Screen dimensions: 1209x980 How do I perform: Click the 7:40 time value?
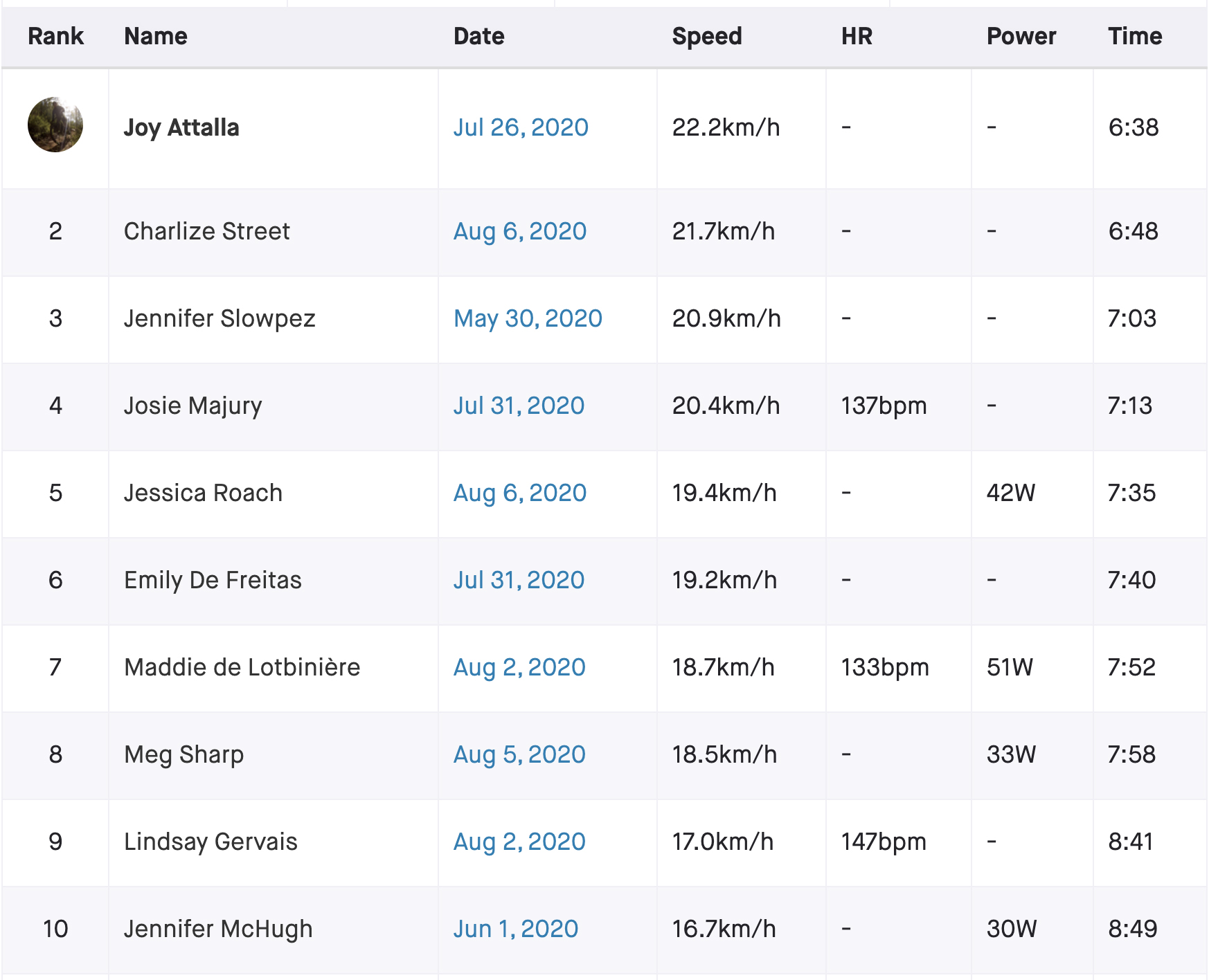tap(1132, 580)
